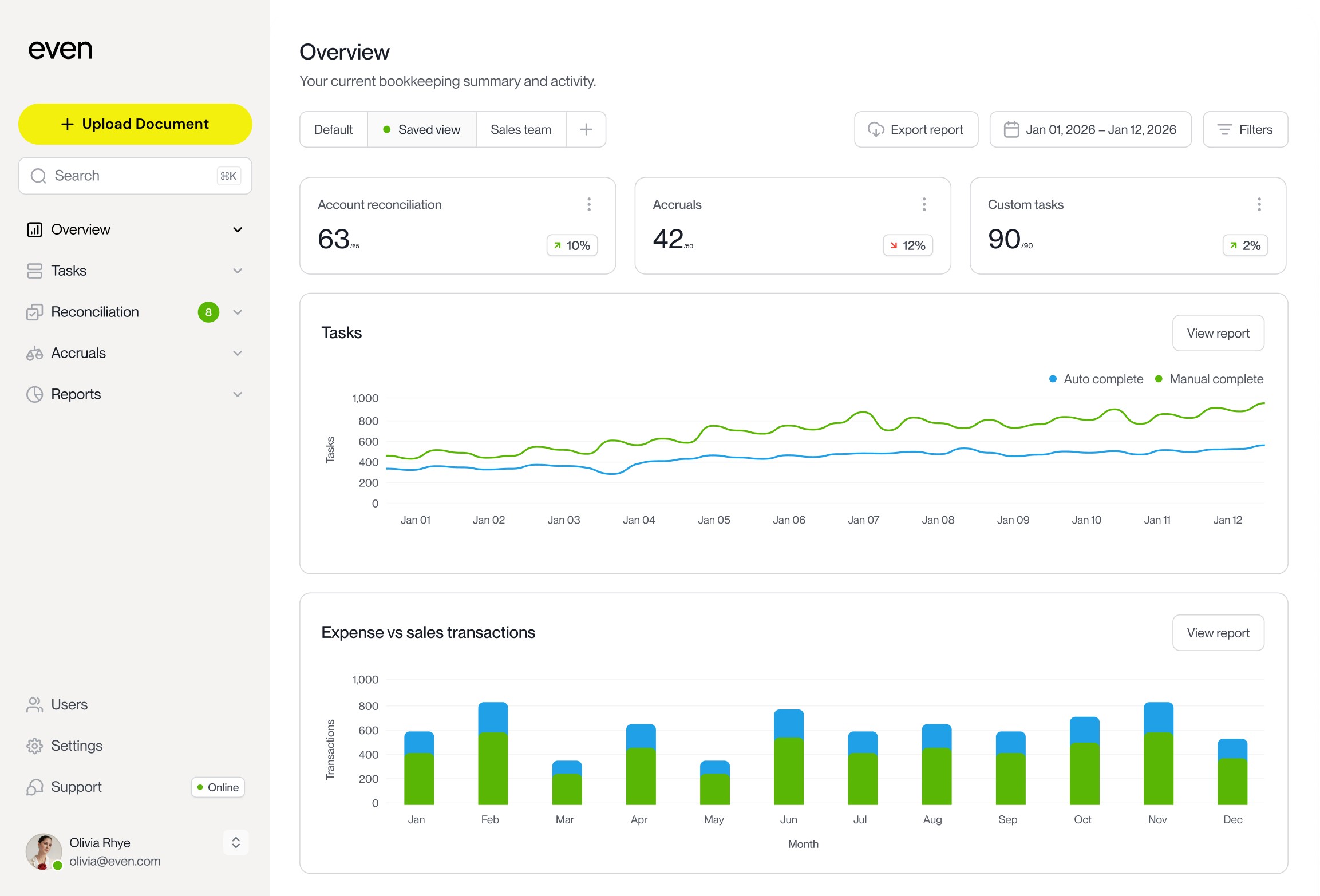
Task: Click the Accruals scale icon in sidebar
Action: tap(34, 353)
